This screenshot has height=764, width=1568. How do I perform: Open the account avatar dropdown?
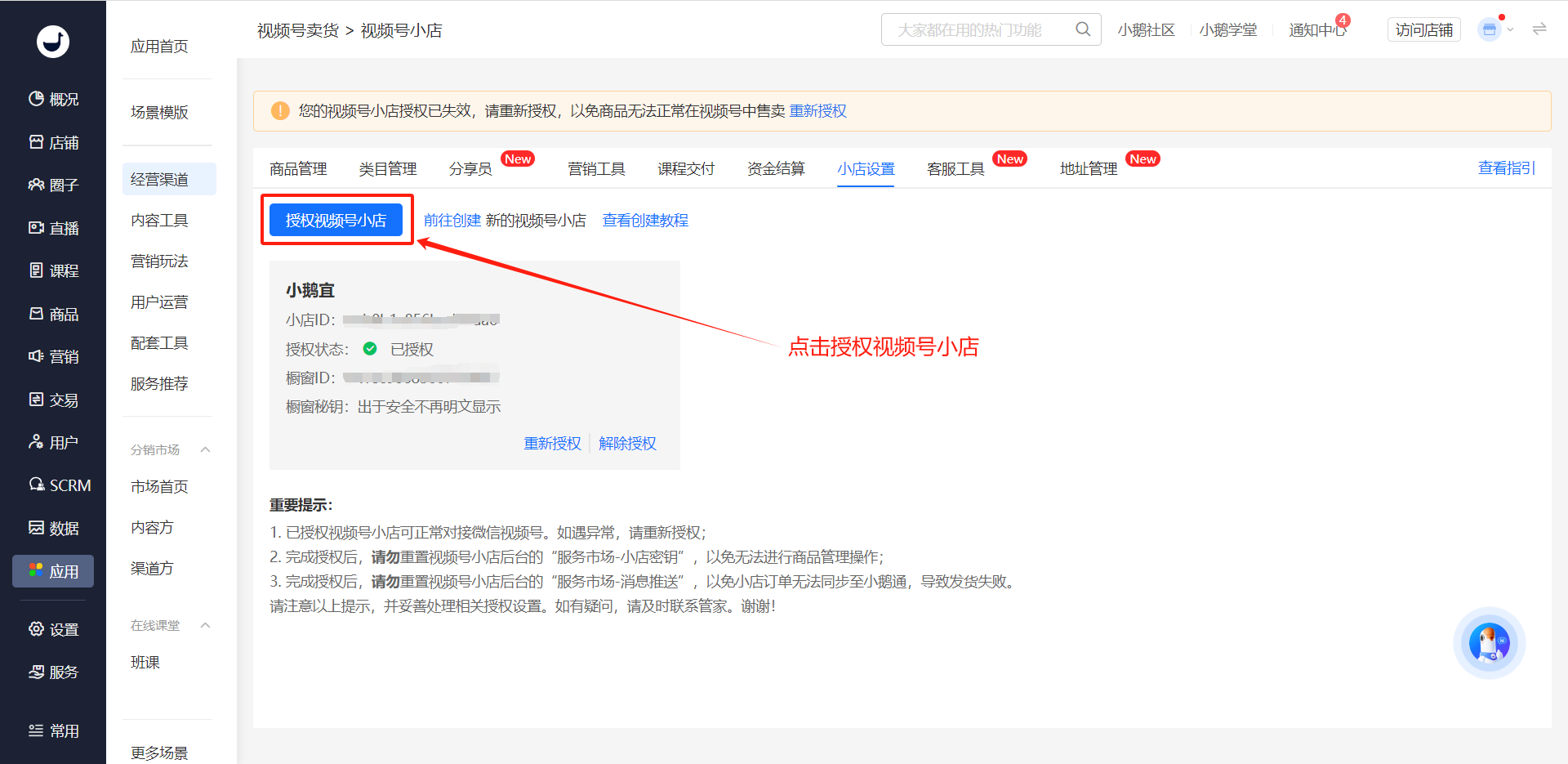pos(1496,29)
